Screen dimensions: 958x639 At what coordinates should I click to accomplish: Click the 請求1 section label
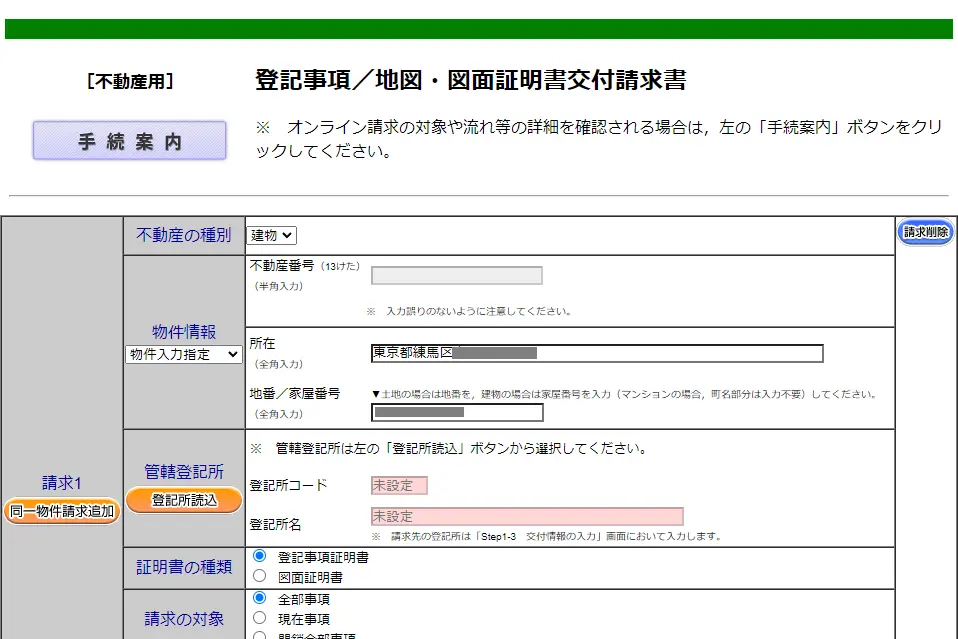pyautogui.click(x=60, y=482)
